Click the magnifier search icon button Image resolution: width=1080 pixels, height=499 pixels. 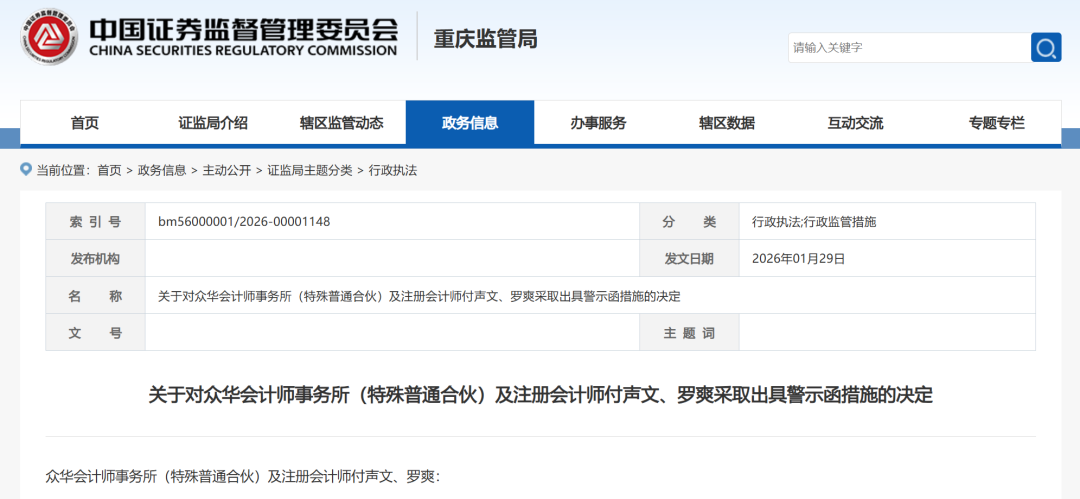(1046, 47)
